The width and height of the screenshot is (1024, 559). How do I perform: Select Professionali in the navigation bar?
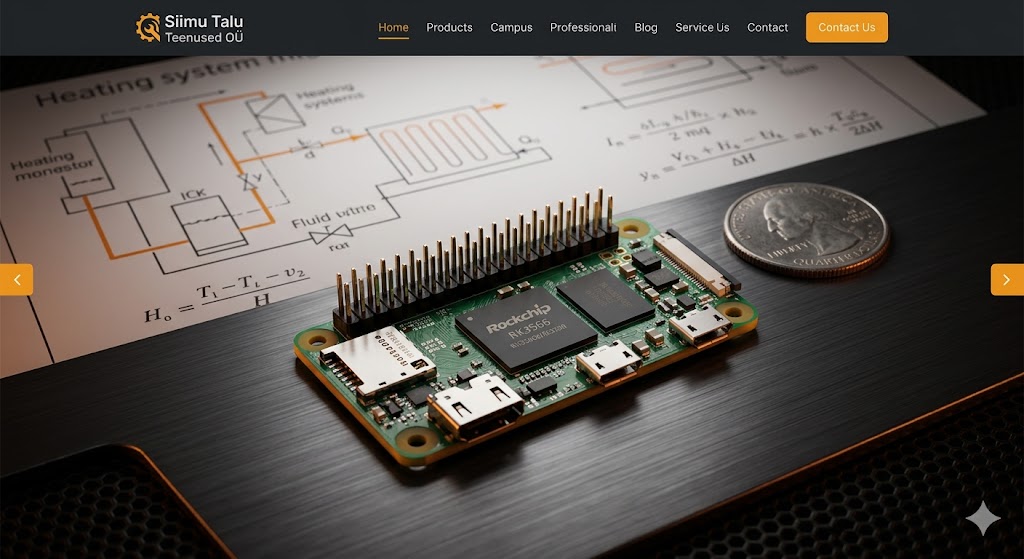click(x=583, y=27)
